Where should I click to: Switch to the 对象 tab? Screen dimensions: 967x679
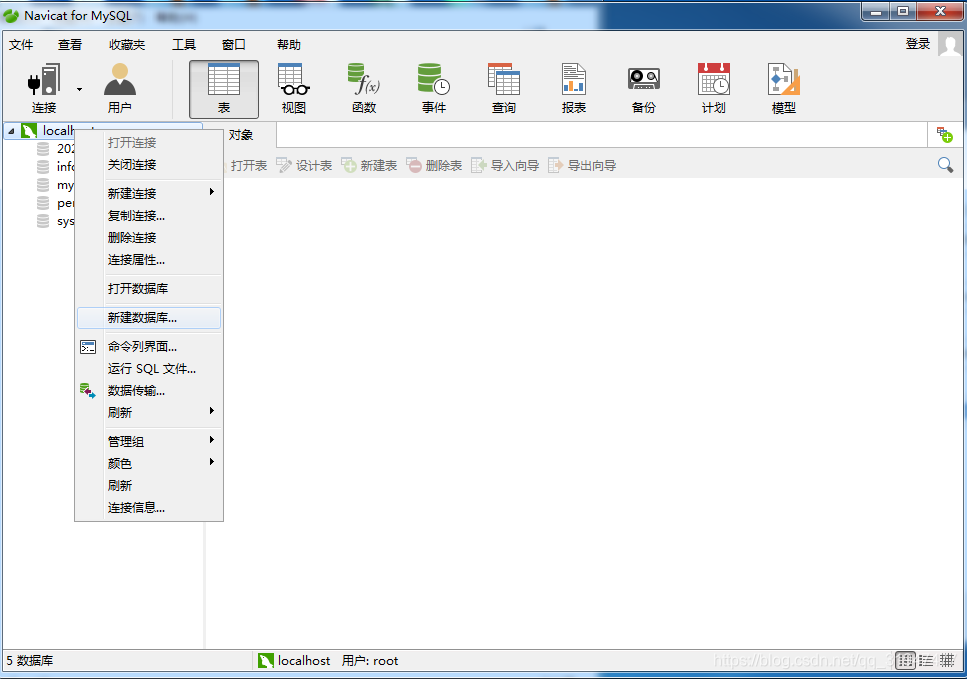[x=241, y=135]
